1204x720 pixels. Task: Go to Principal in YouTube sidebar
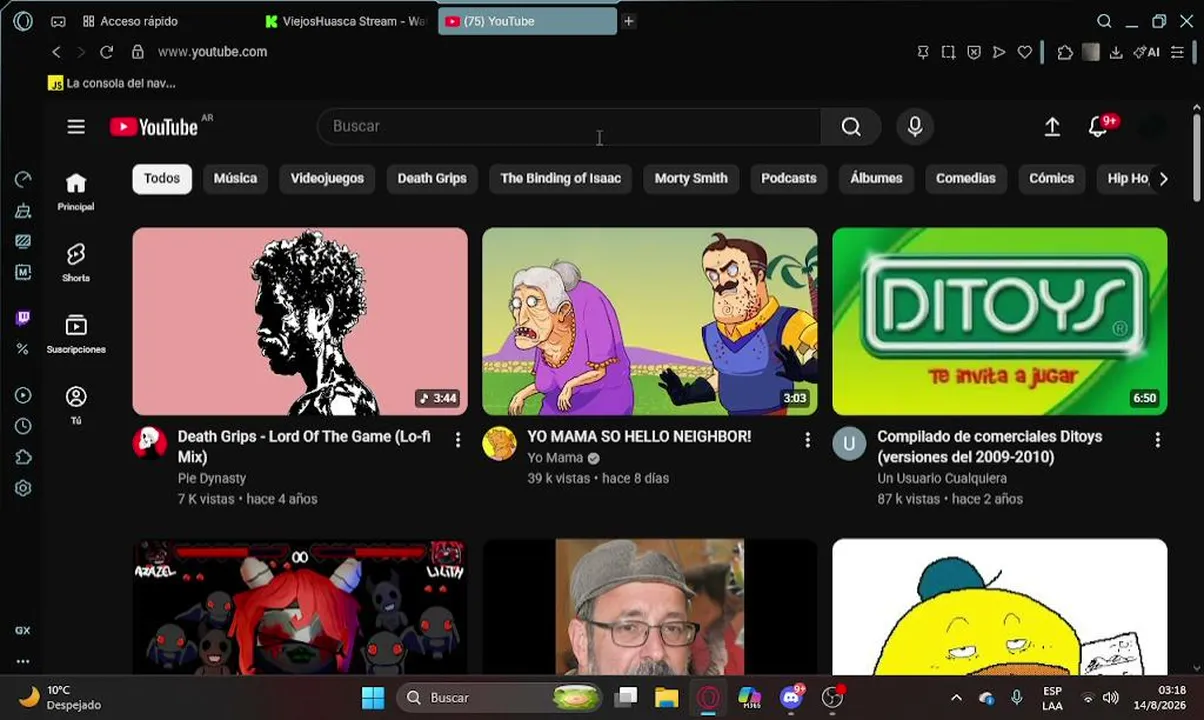click(76, 192)
